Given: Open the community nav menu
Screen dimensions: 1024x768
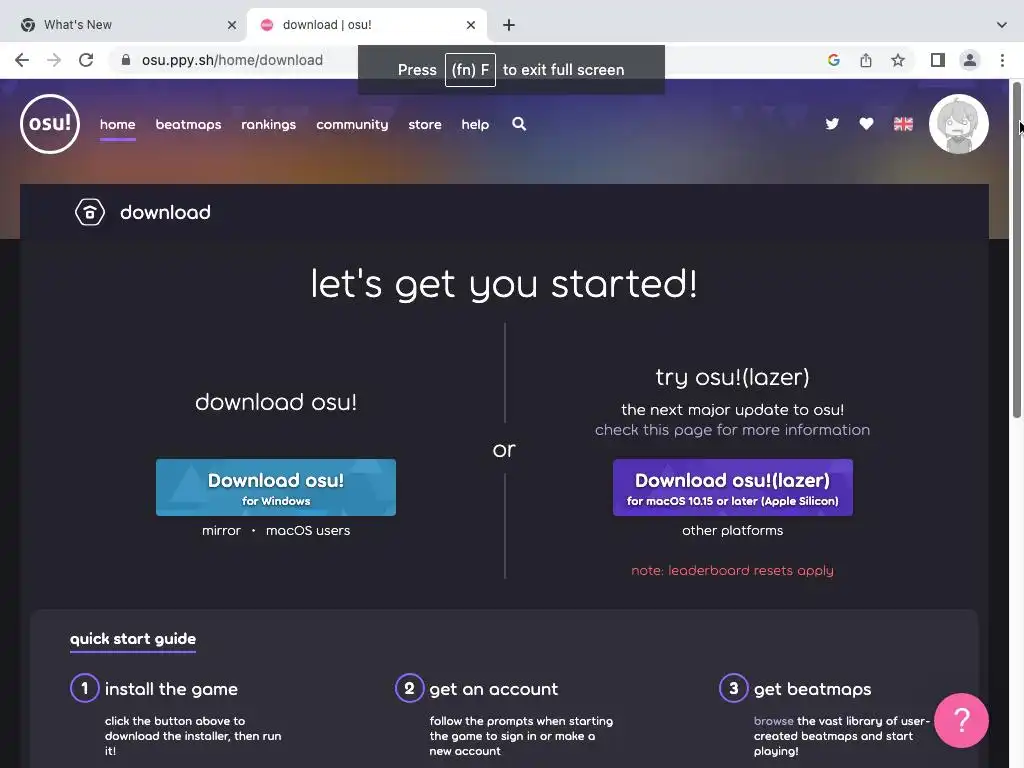Looking at the screenshot, I should click(352, 124).
